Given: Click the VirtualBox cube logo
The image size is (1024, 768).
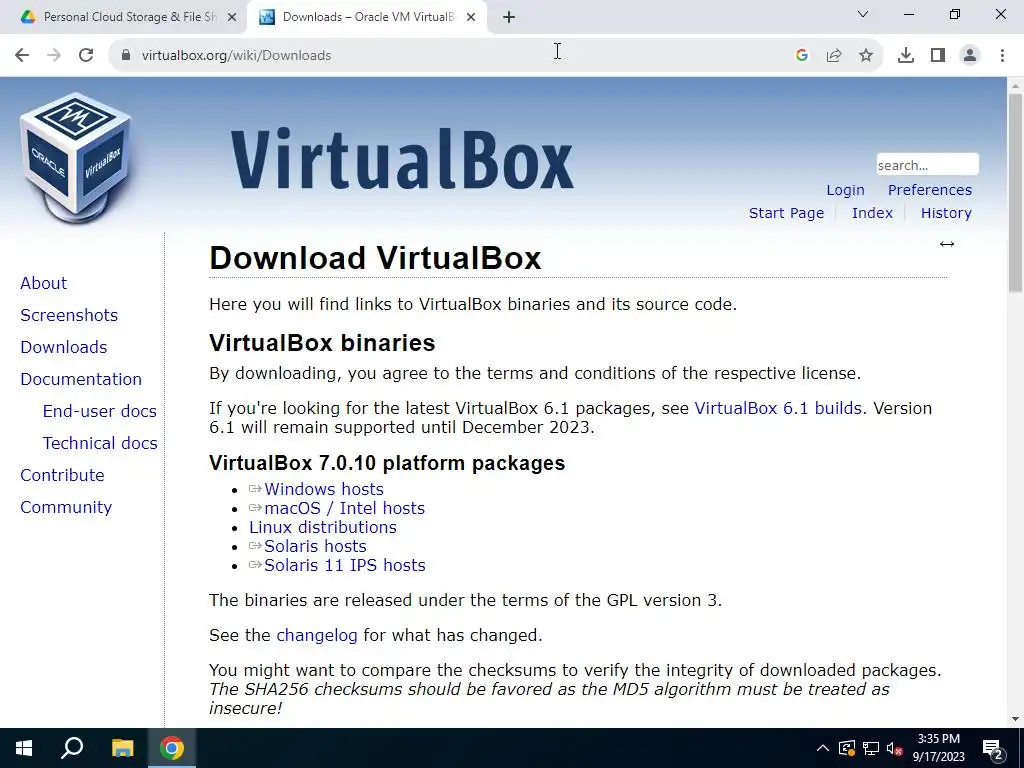Looking at the screenshot, I should pos(76,159).
